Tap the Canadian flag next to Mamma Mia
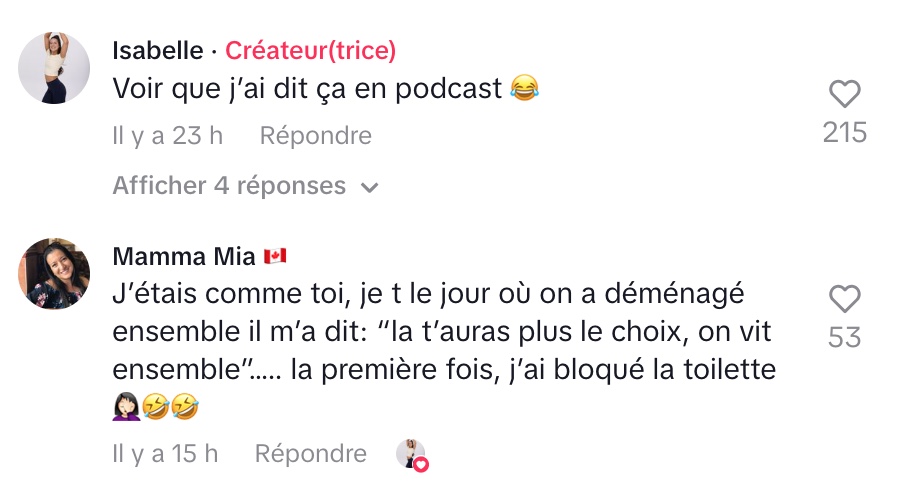Screen dimensions: 900x482 (275, 256)
